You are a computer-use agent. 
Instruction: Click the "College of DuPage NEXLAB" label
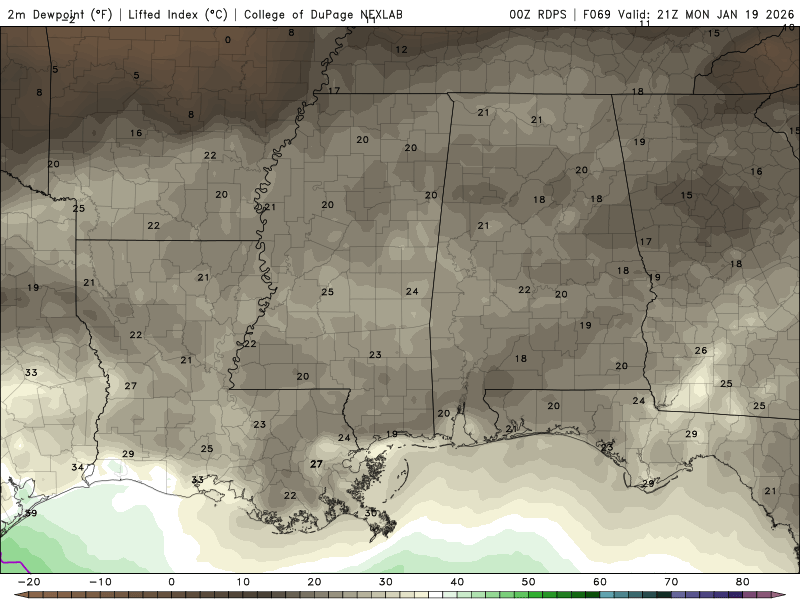323,15
